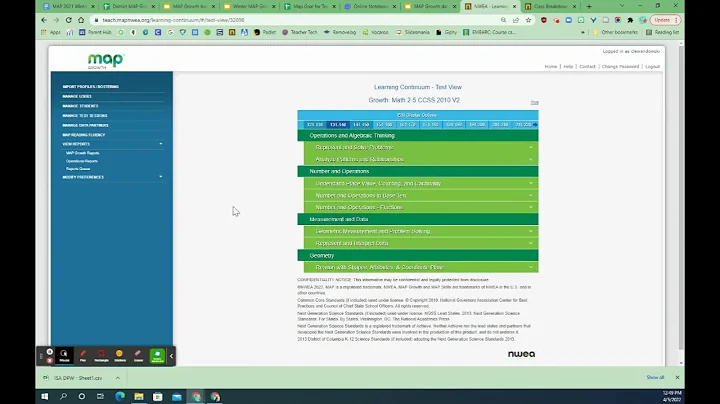The image size is (720, 404).
Task: Open the Apps bookmarks shortcut
Action: [x=51, y=32]
